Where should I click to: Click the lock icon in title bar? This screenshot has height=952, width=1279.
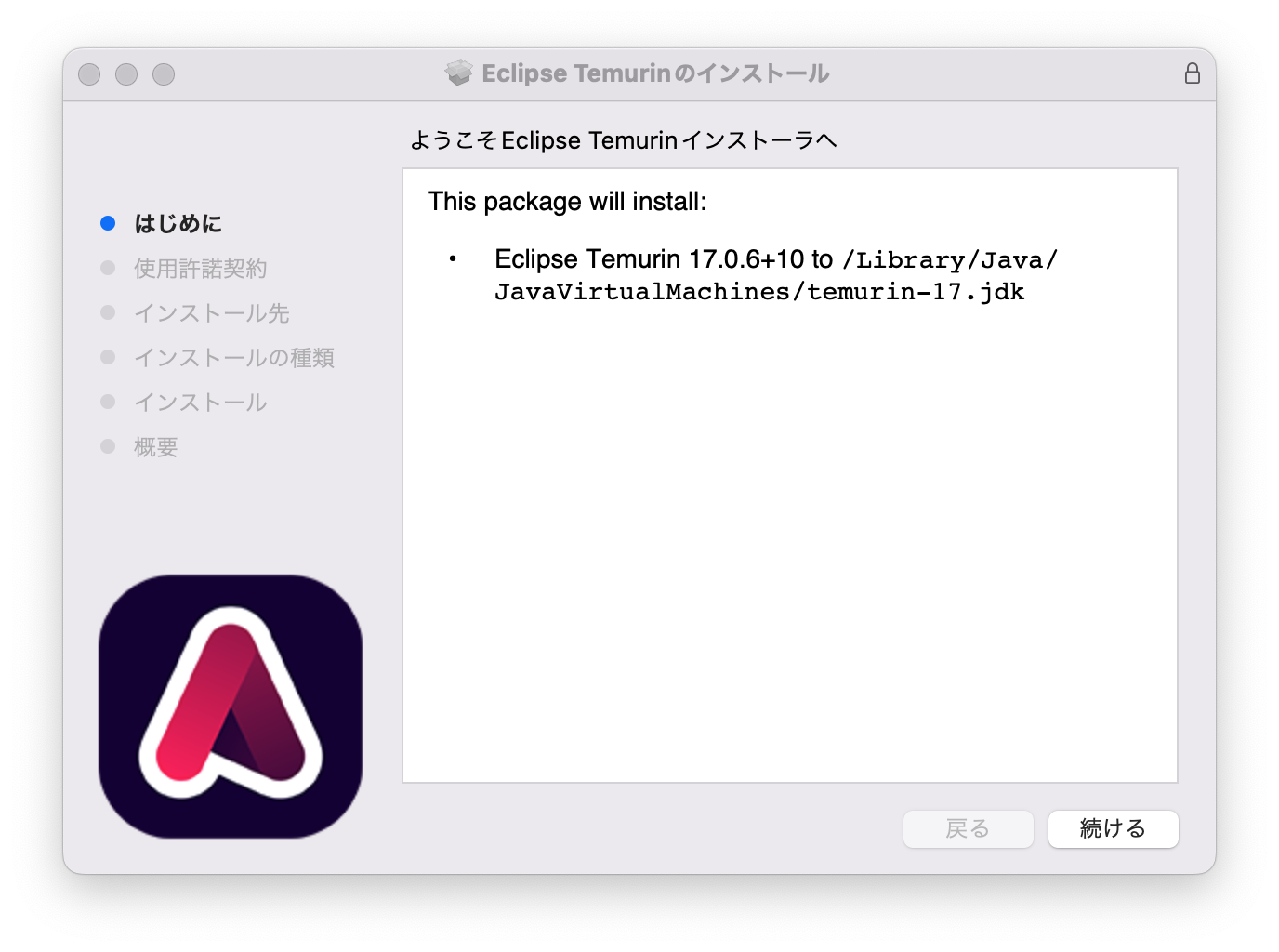(1193, 73)
